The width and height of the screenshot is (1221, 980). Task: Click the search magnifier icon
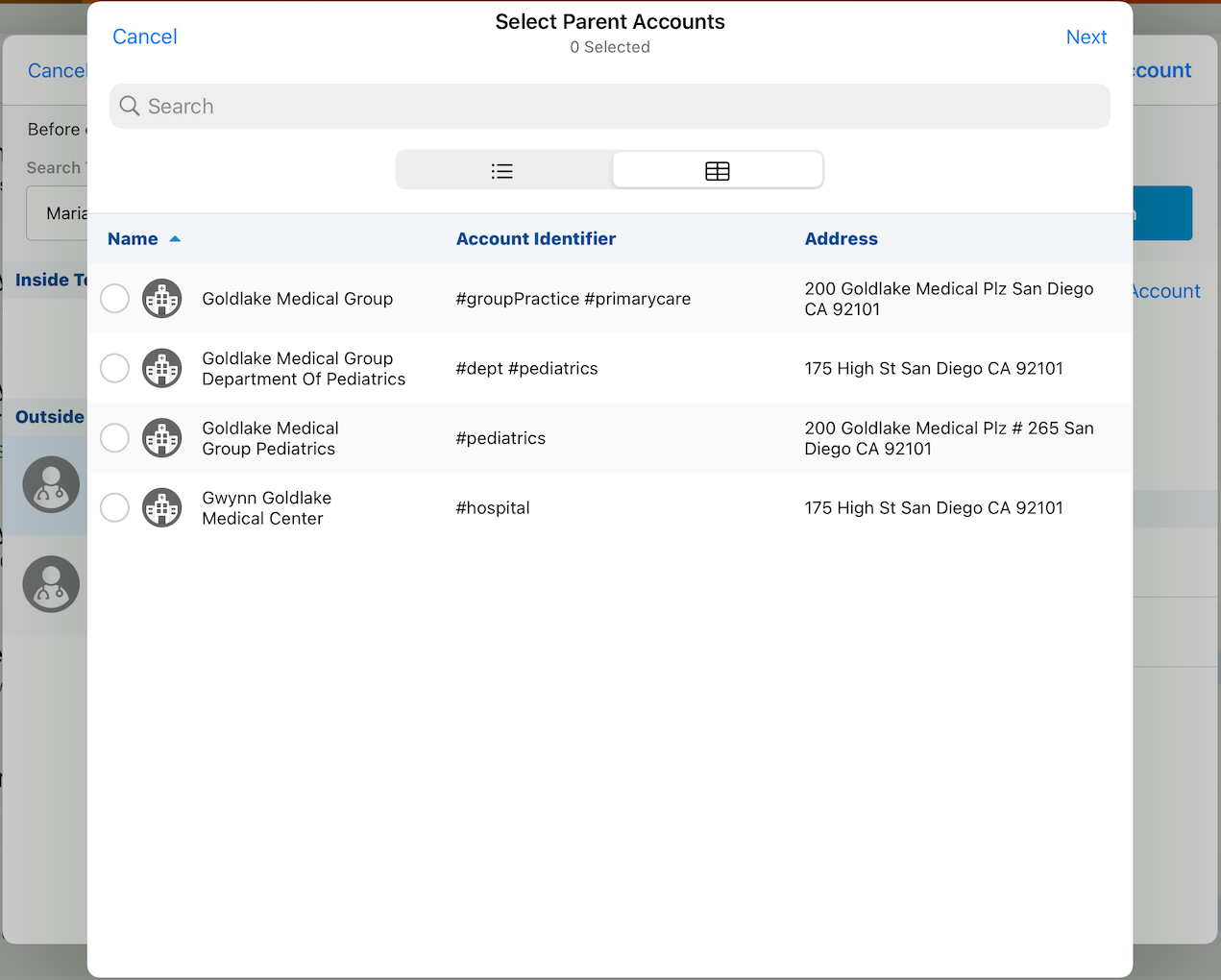pos(130,106)
